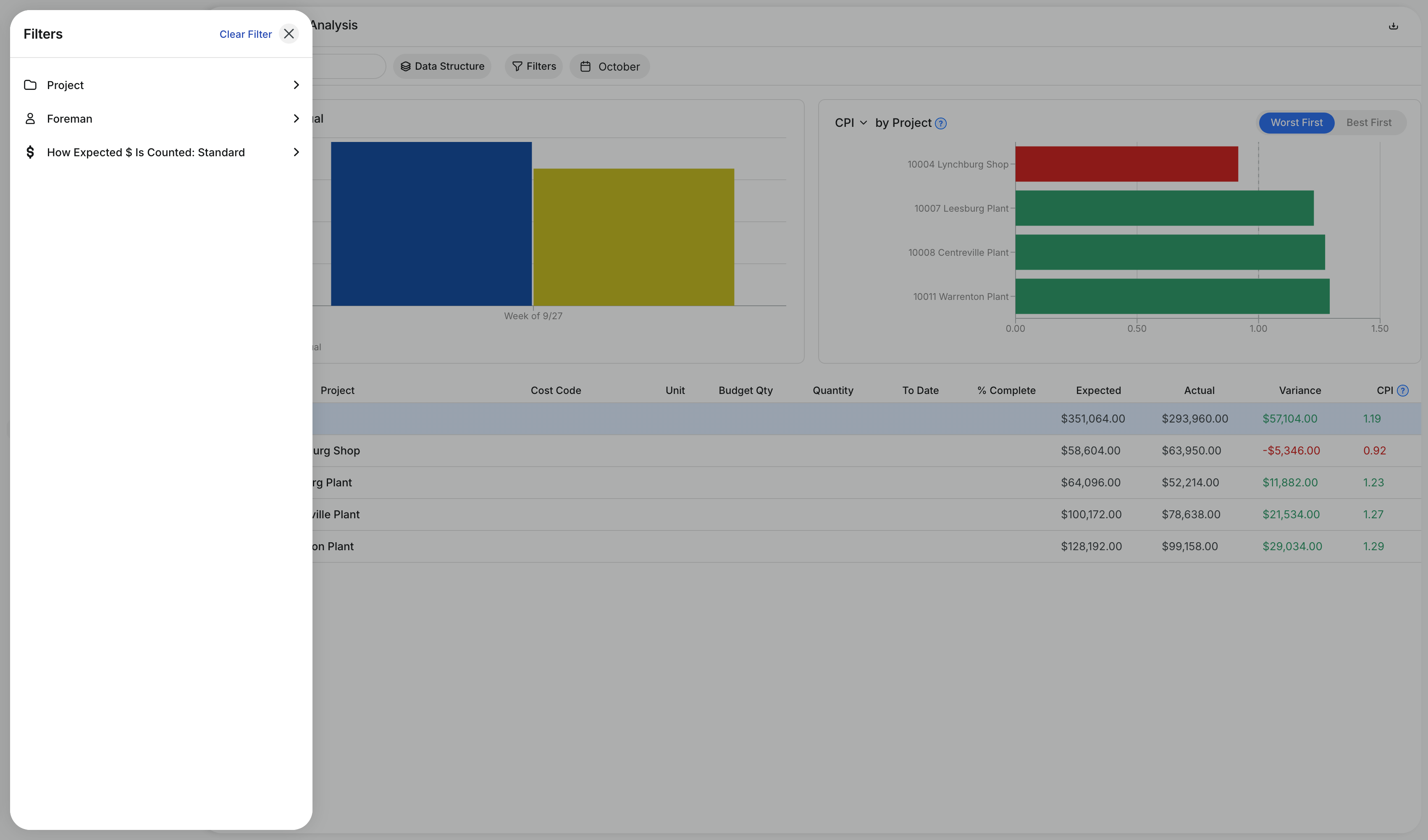Click the Cost Code column header
Viewport: 1428px width, 840px height.
coord(556,391)
